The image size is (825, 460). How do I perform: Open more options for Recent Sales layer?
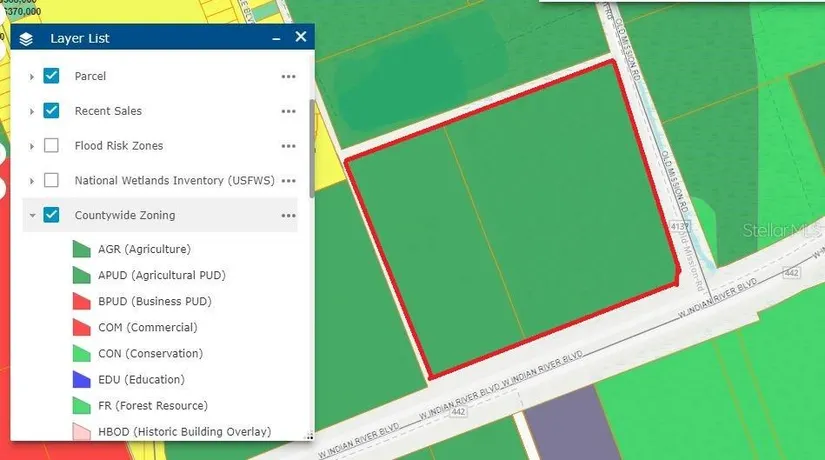pyautogui.click(x=288, y=111)
